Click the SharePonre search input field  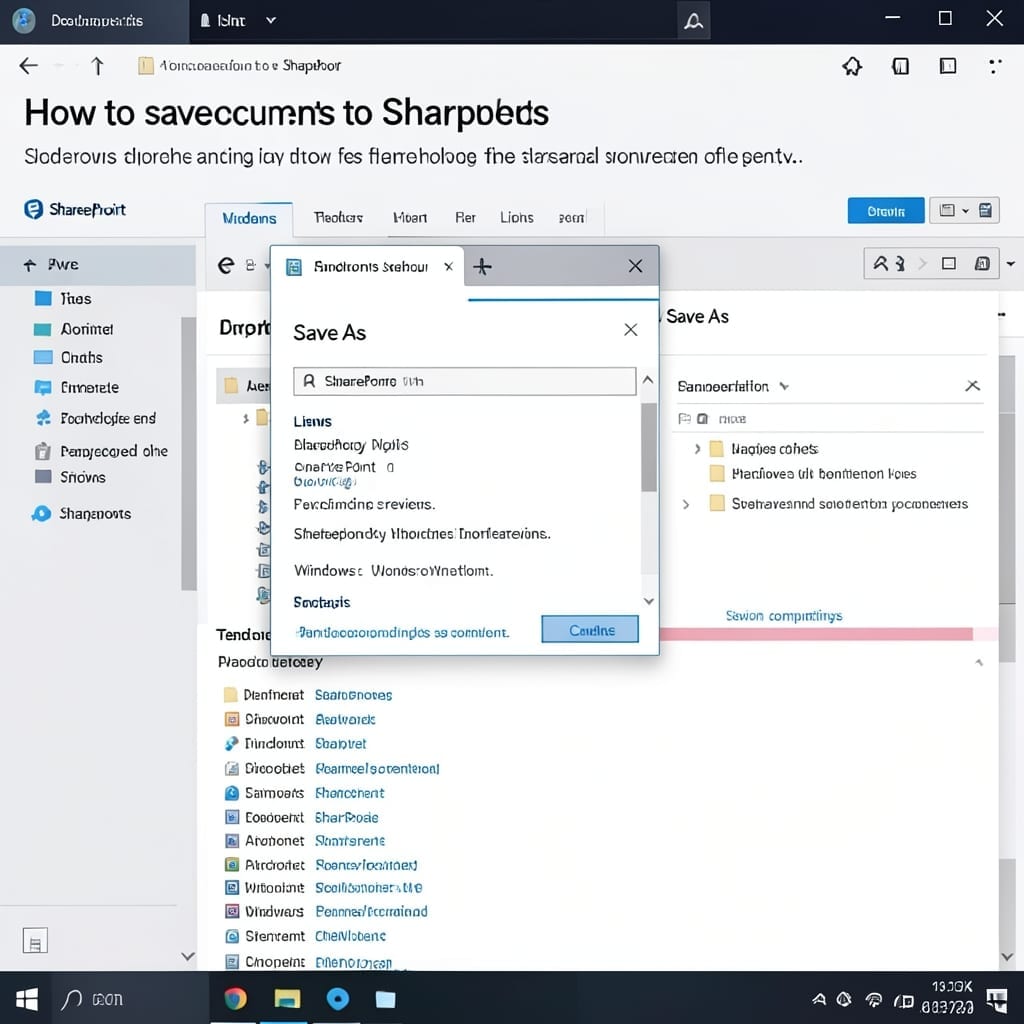pos(464,381)
